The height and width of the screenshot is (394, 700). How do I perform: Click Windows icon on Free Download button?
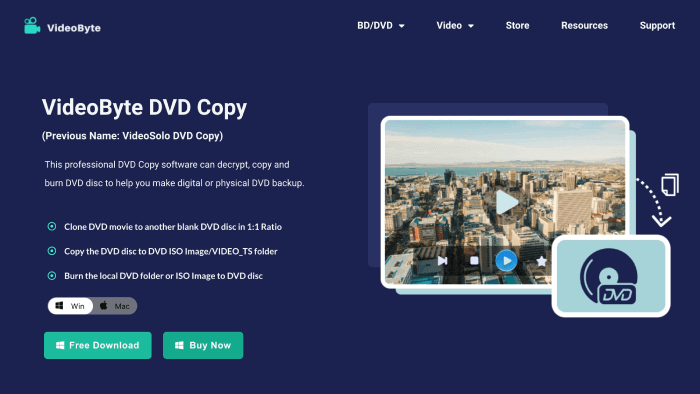[60, 345]
